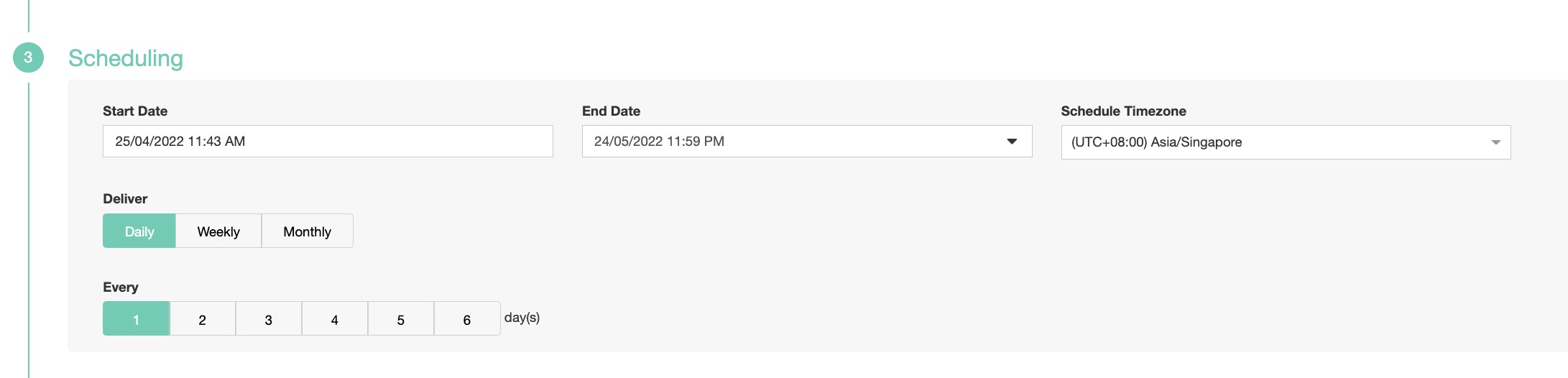Image resolution: width=1568 pixels, height=378 pixels.
Task: Open the End Date dropdown arrow
Action: (1012, 142)
